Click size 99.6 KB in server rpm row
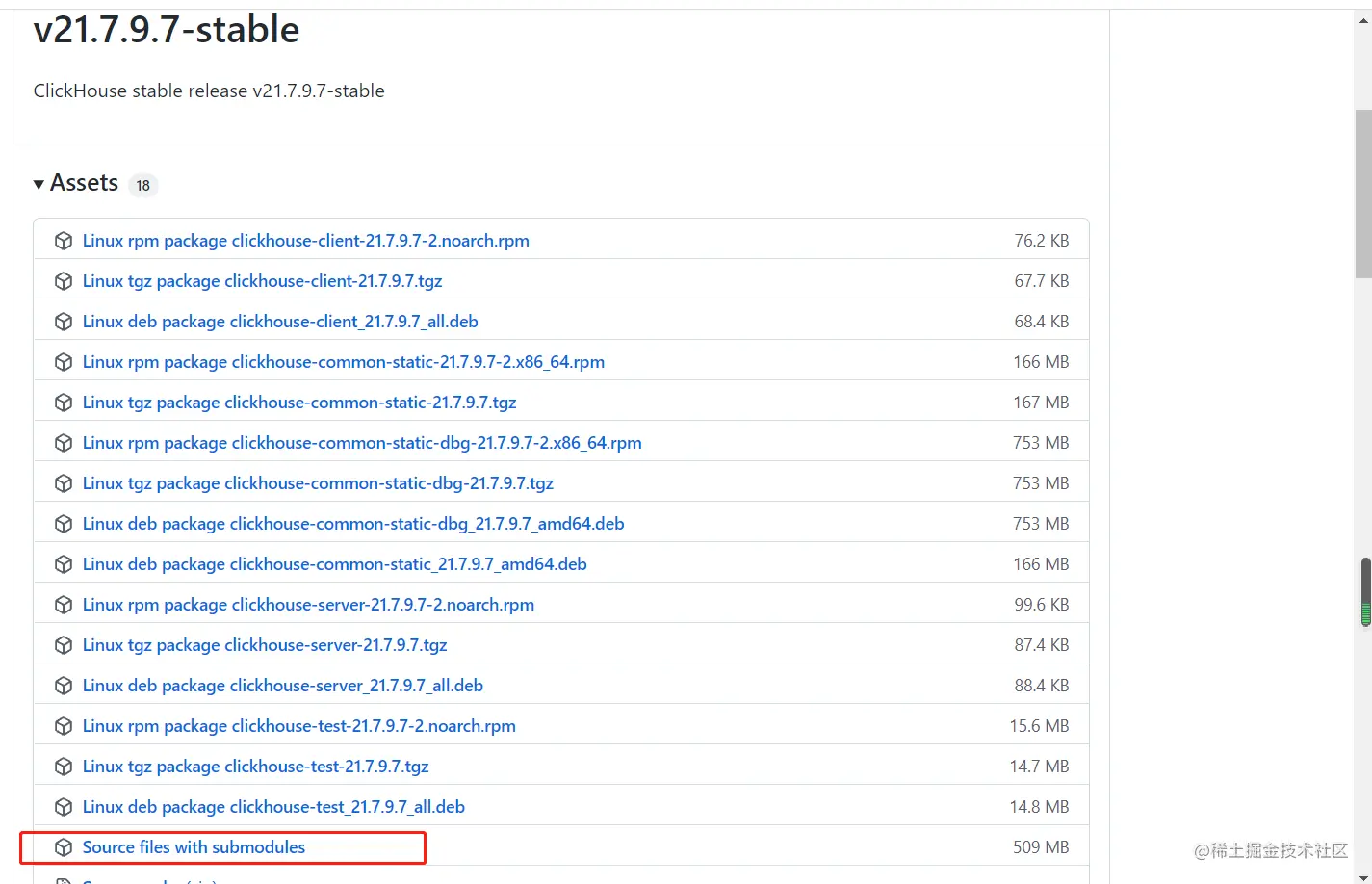This screenshot has height=884, width=1372. [x=1041, y=605]
